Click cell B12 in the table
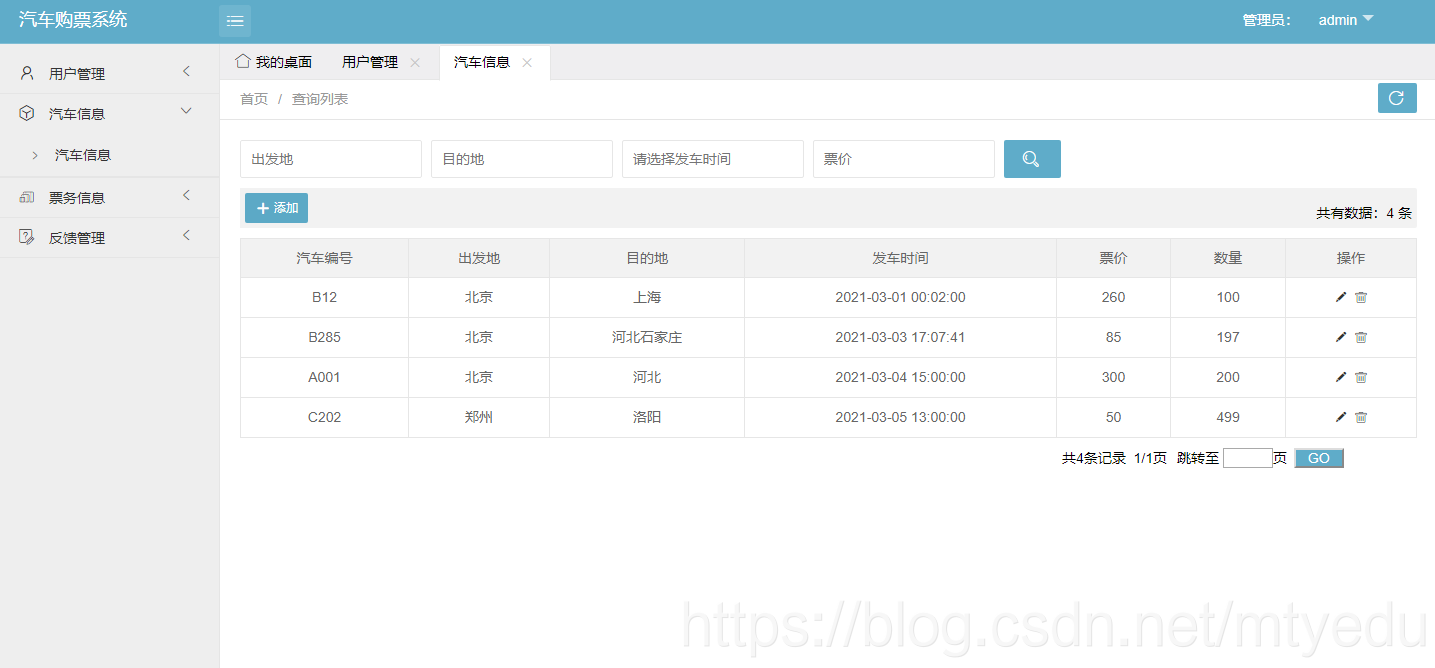This screenshot has height=668, width=1435. pyautogui.click(x=324, y=297)
